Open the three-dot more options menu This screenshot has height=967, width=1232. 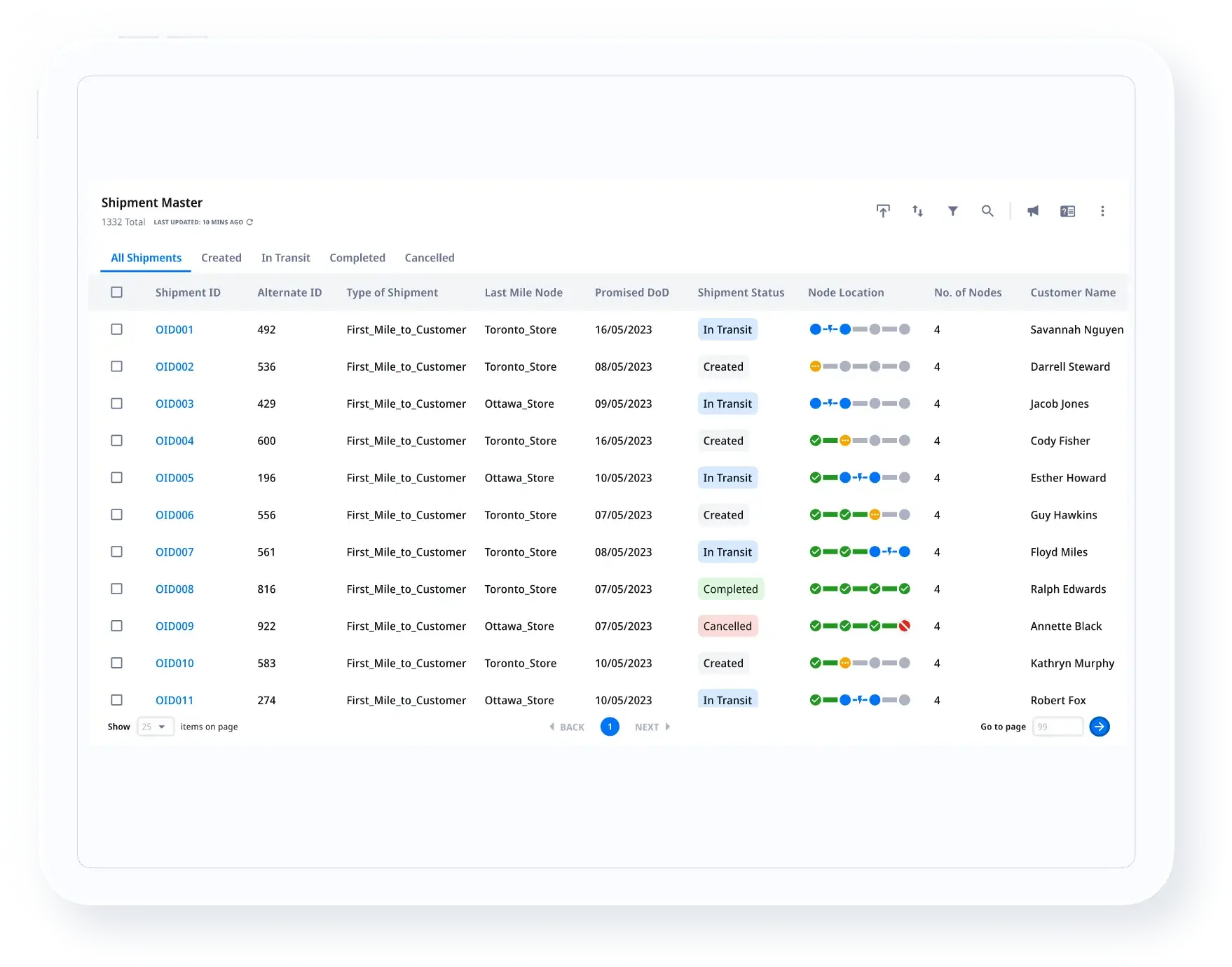(1102, 211)
